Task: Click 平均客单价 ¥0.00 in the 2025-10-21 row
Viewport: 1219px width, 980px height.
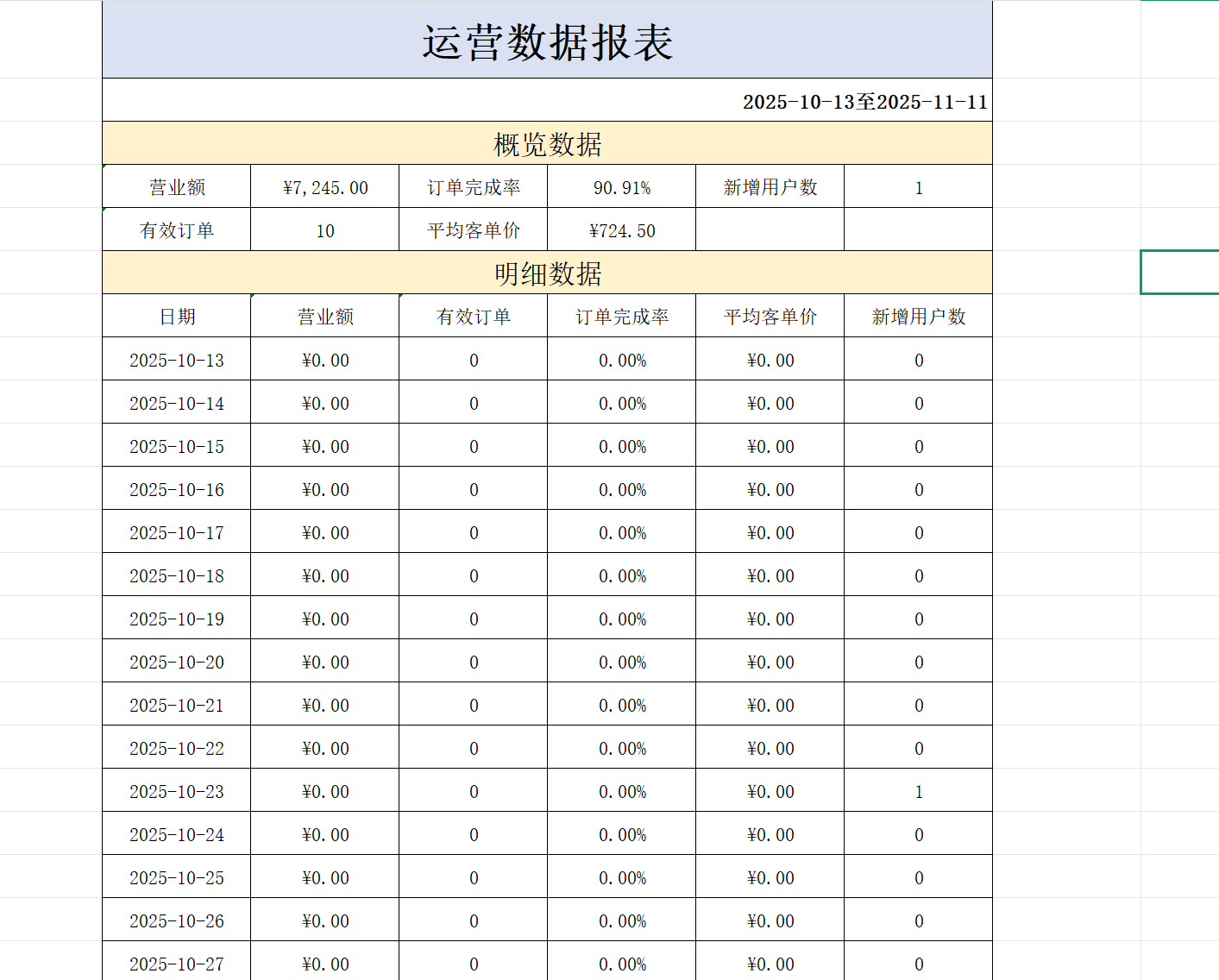Action: pos(770,704)
